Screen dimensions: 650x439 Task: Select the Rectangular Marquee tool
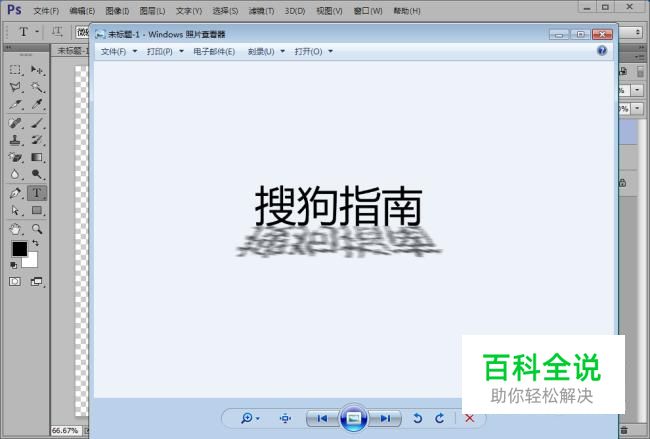pos(15,70)
